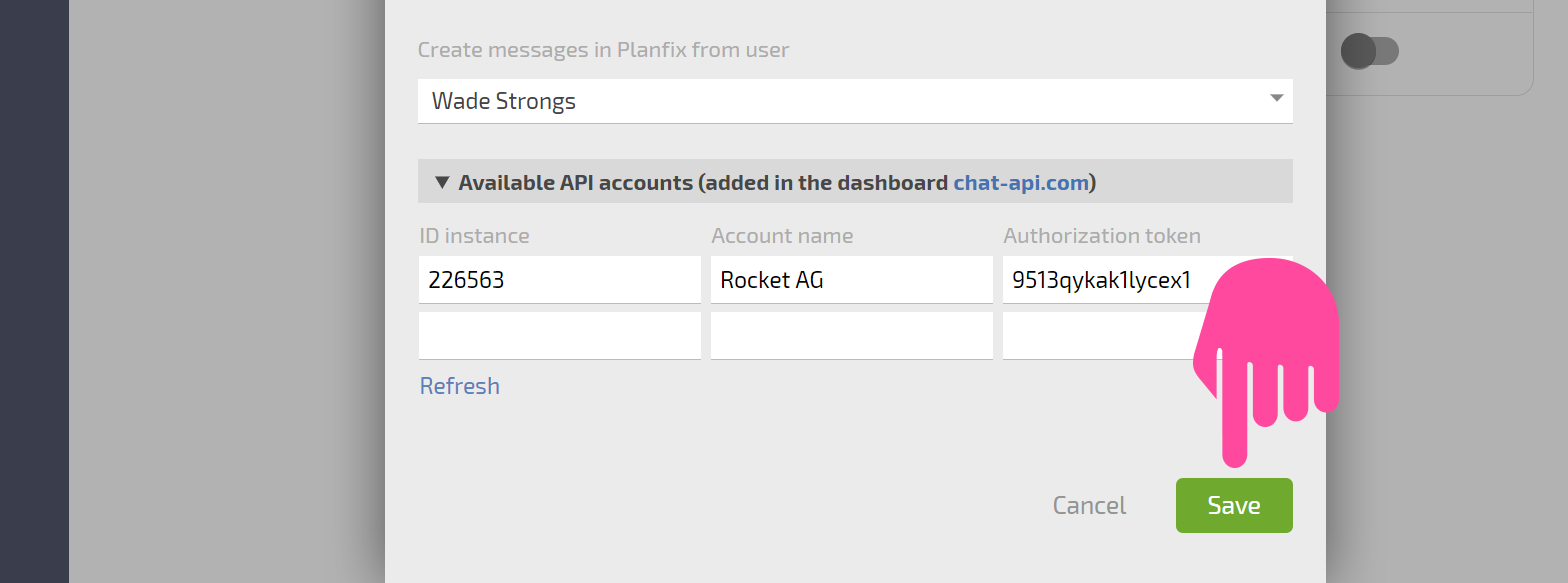
Task: Toggle the switch behind the dialog
Action: coord(1369,51)
